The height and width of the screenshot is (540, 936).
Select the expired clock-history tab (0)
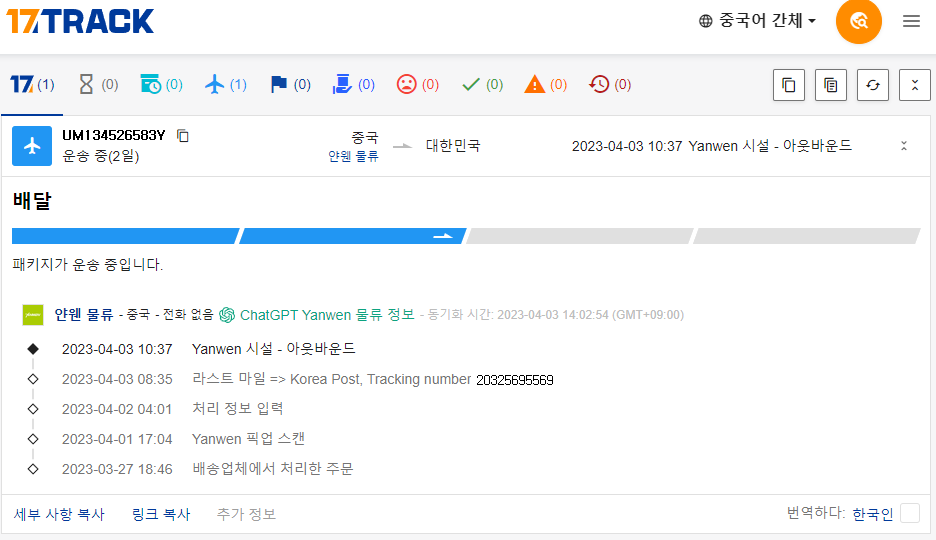609,85
